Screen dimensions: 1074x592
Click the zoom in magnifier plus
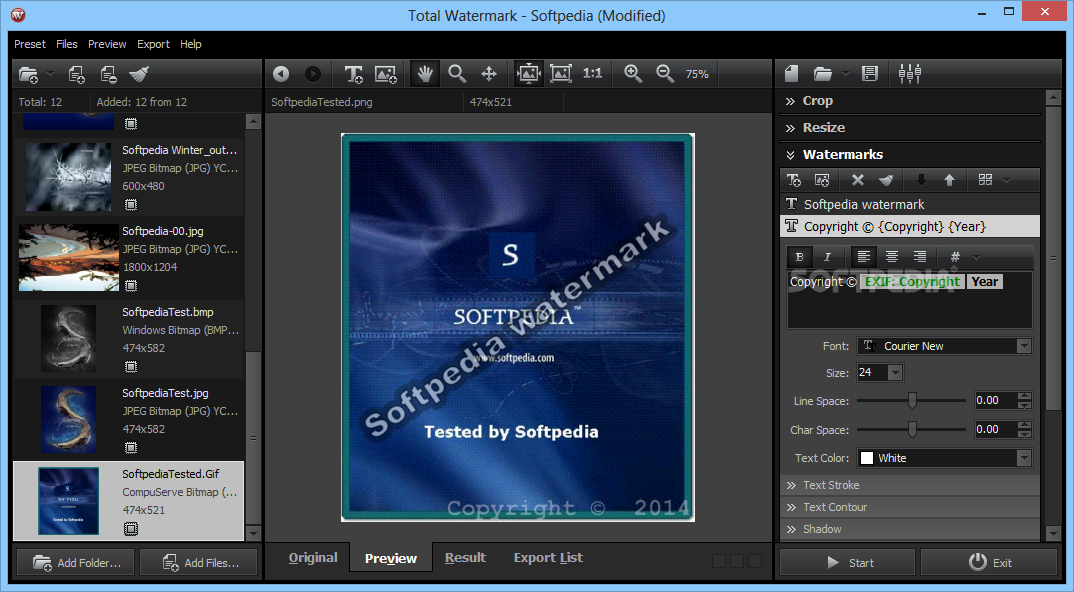633,74
